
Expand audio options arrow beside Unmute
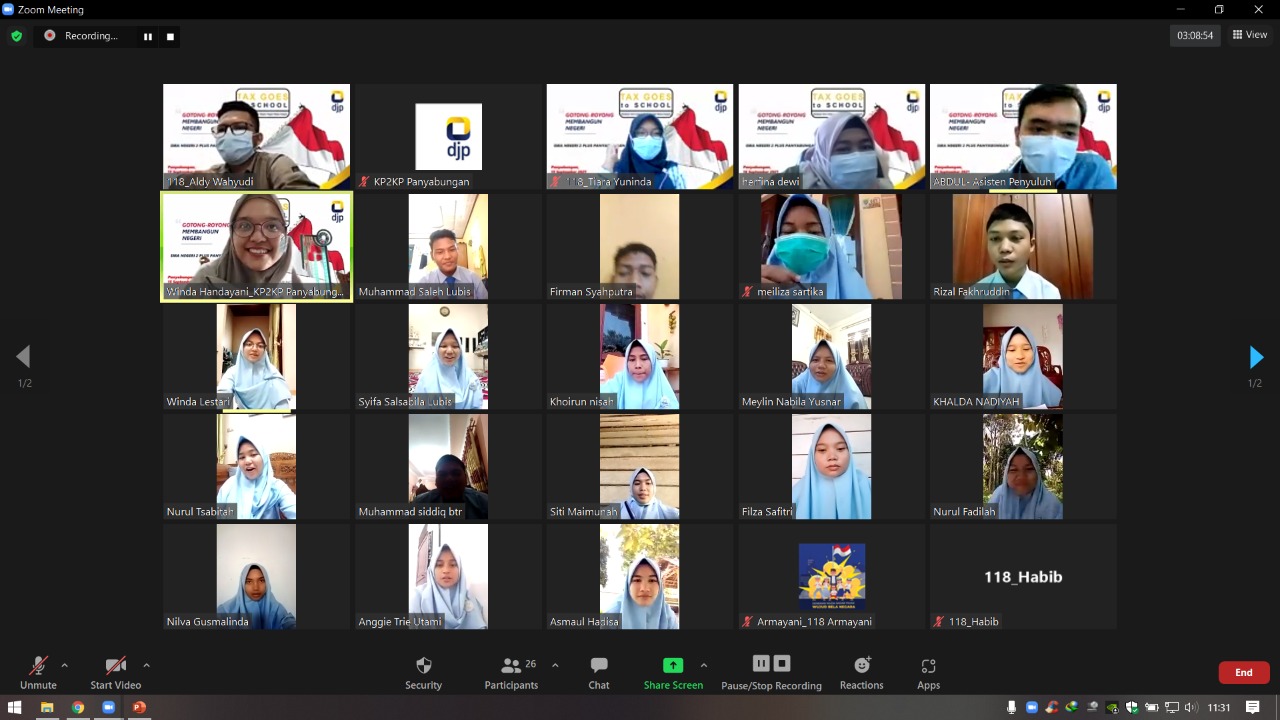pyautogui.click(x=65, y=665)
